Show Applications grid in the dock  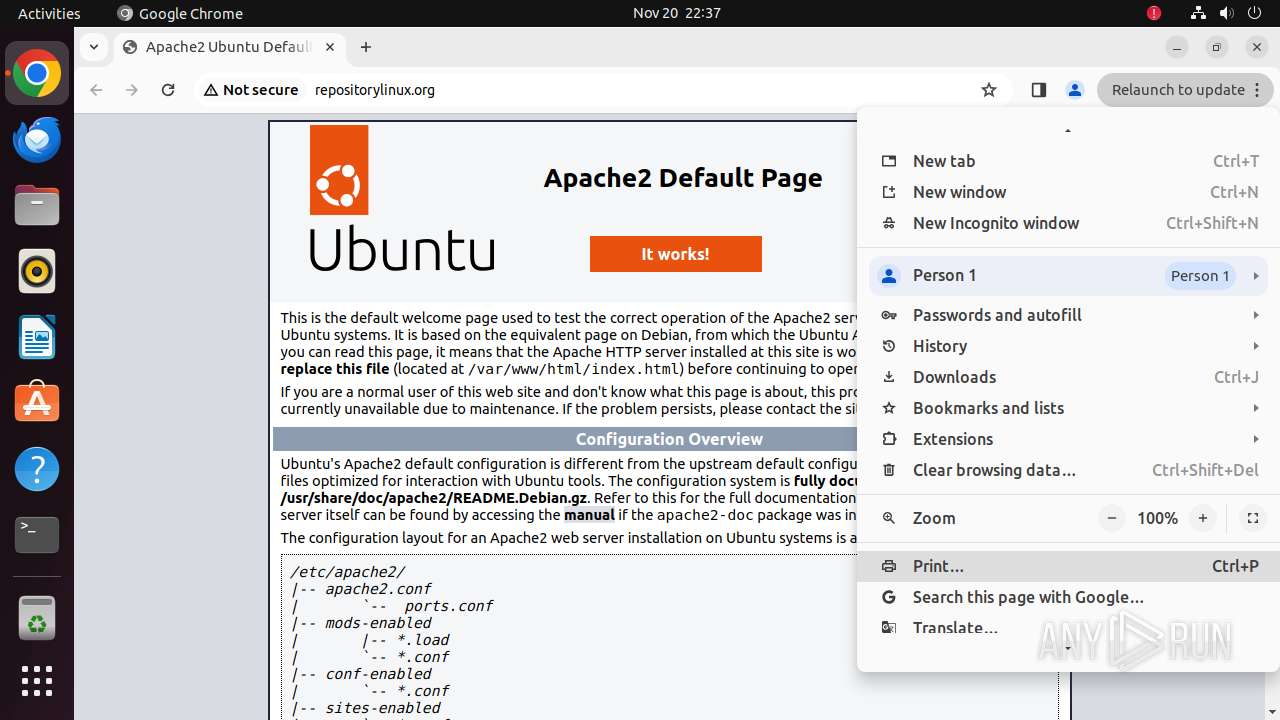tap(37, 681)
